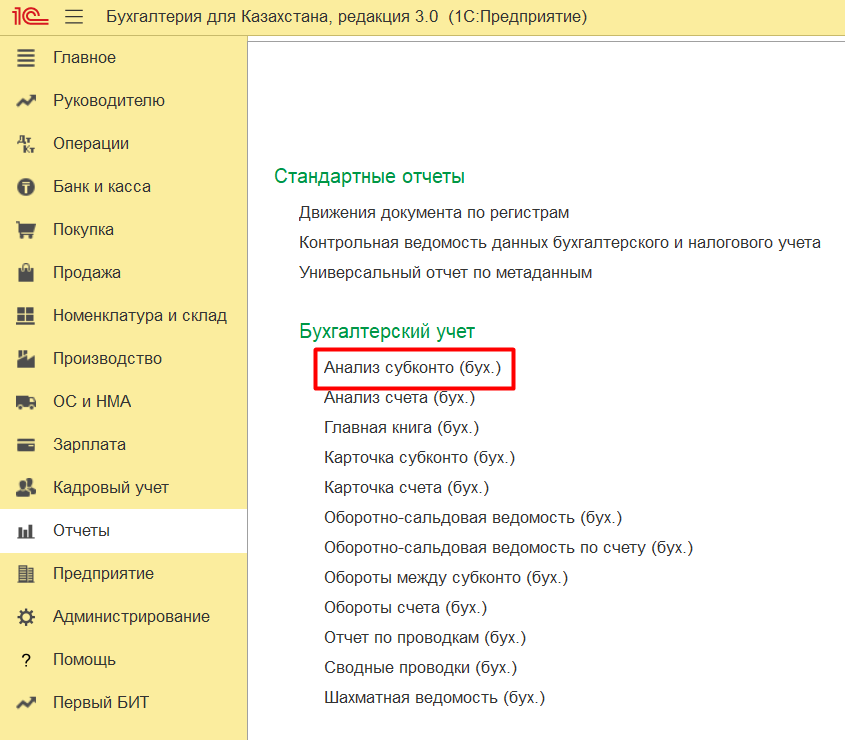Click the Операции Дт/Кт icon
Image resolution: width=845 pixels, height=740 pixels.
[26, 144]
